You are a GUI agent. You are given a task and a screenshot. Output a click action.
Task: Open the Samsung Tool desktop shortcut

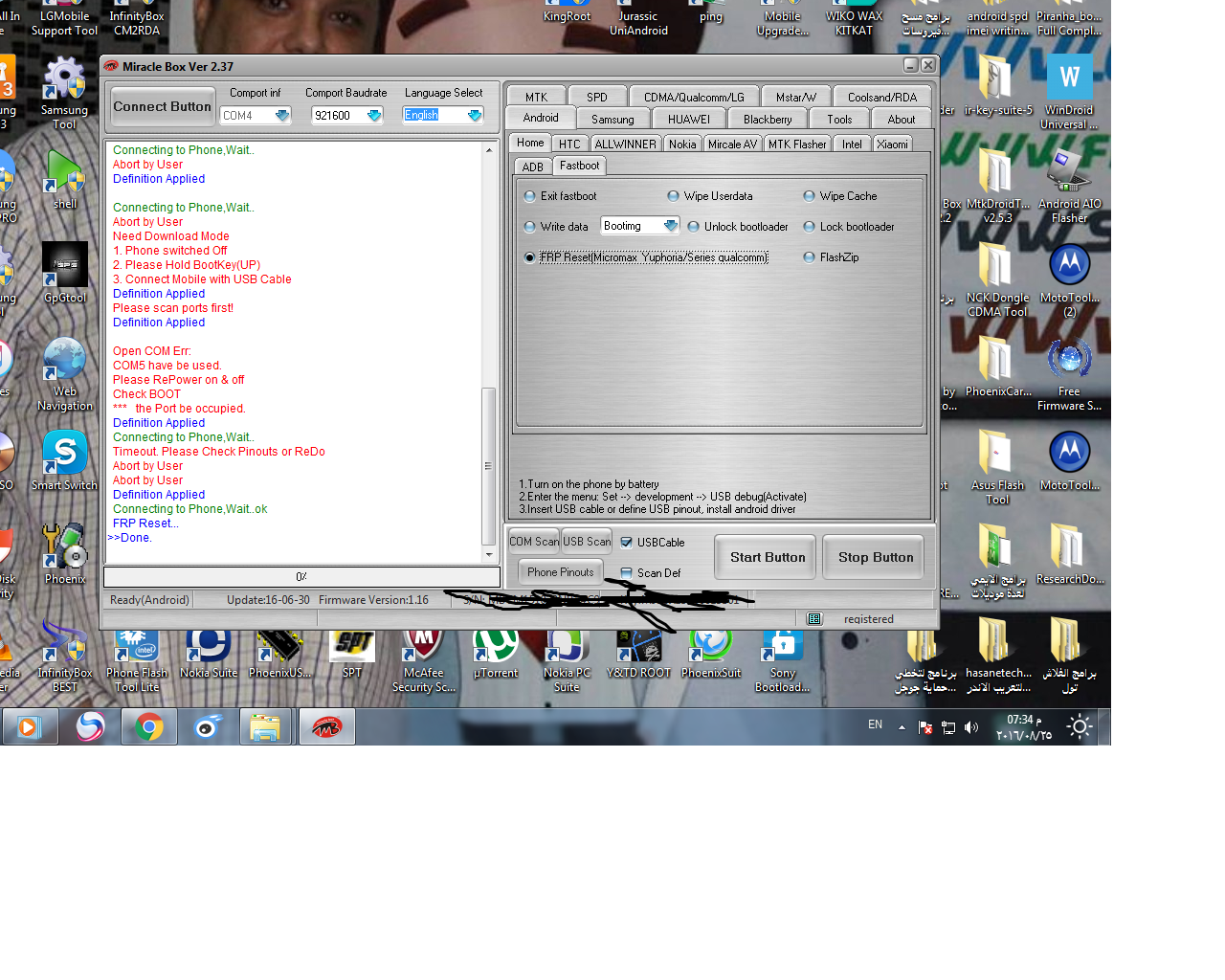tap(64, 92)
